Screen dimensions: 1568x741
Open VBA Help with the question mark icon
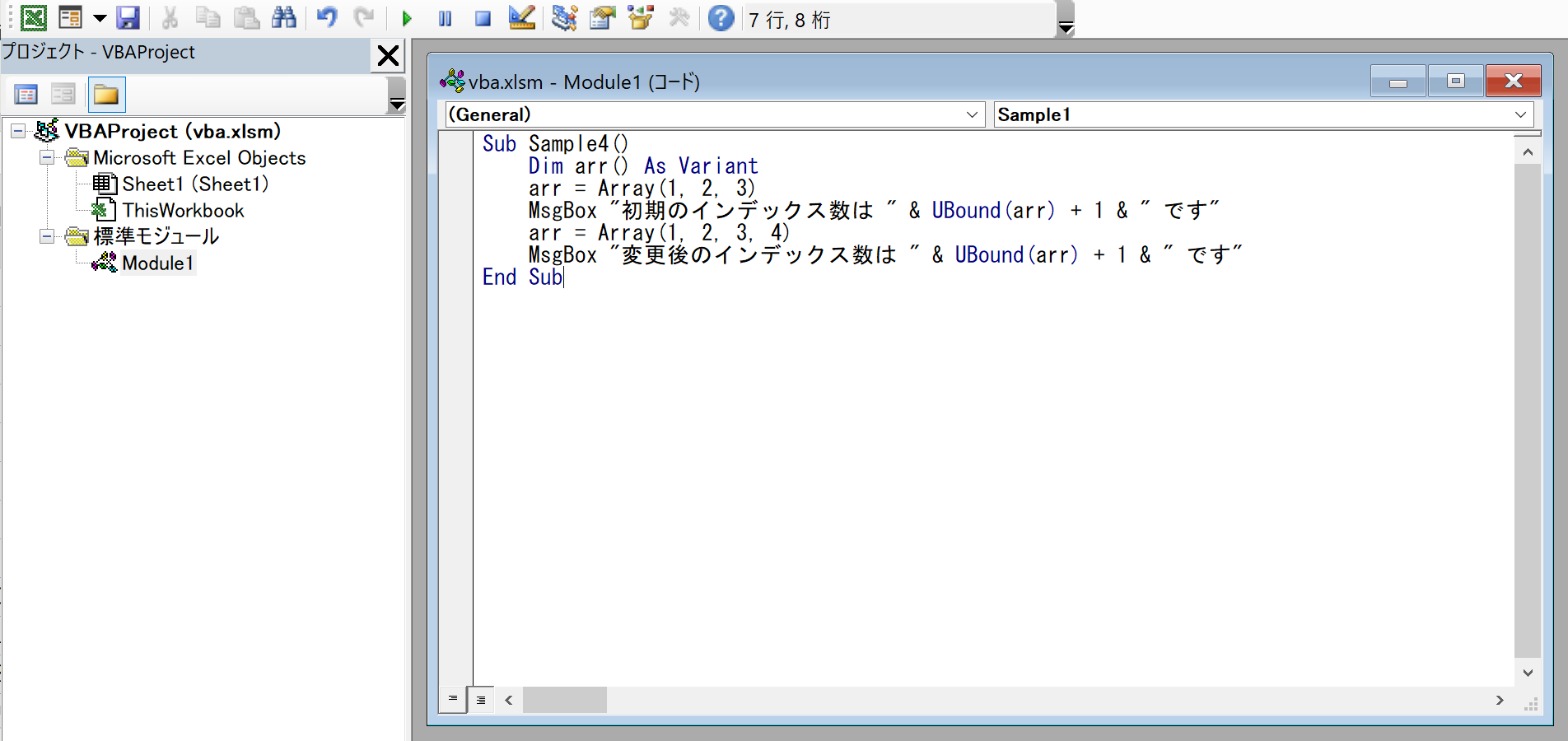pos(721,18)
